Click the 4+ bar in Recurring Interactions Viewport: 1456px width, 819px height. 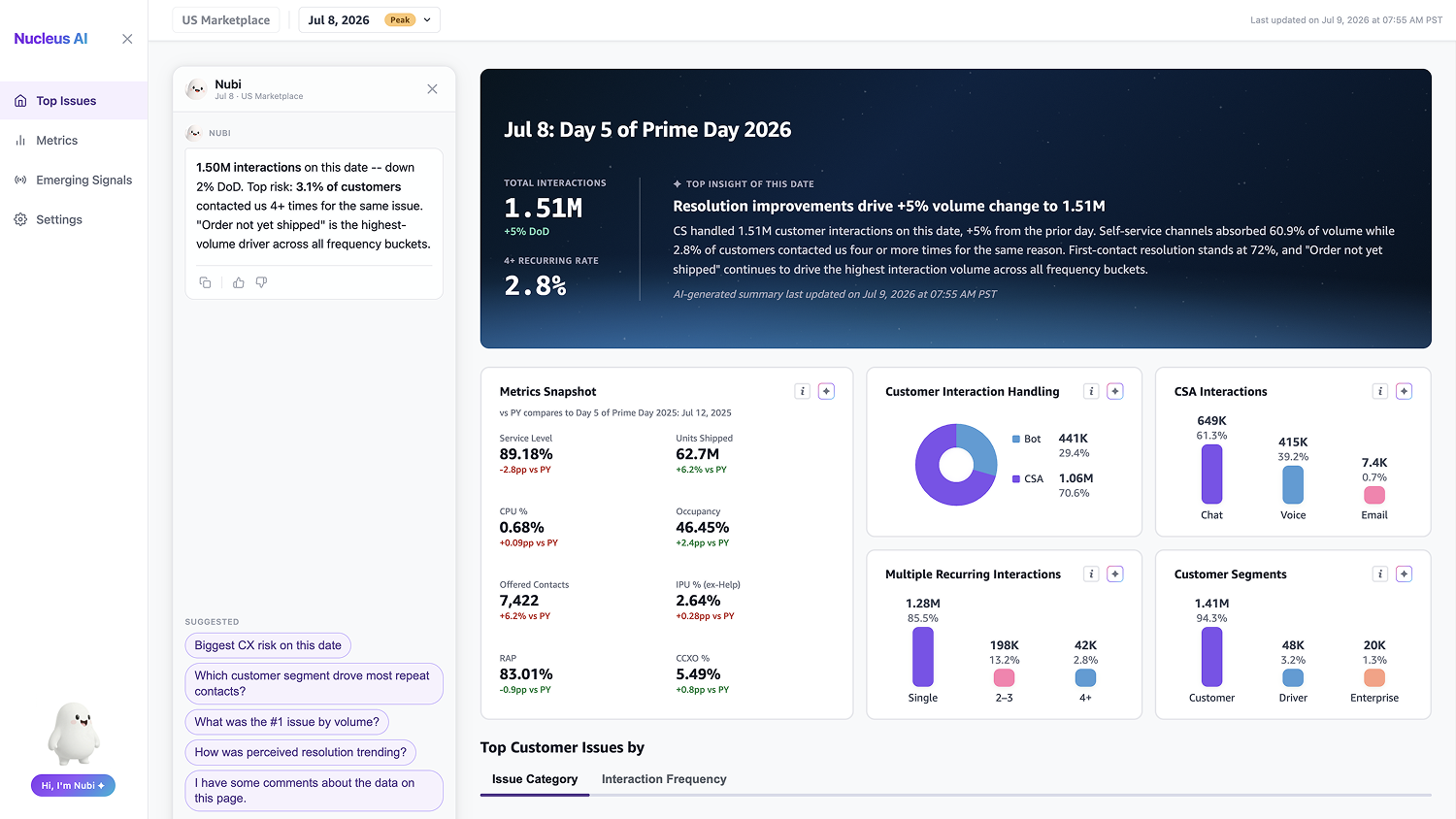[1085, 677]
